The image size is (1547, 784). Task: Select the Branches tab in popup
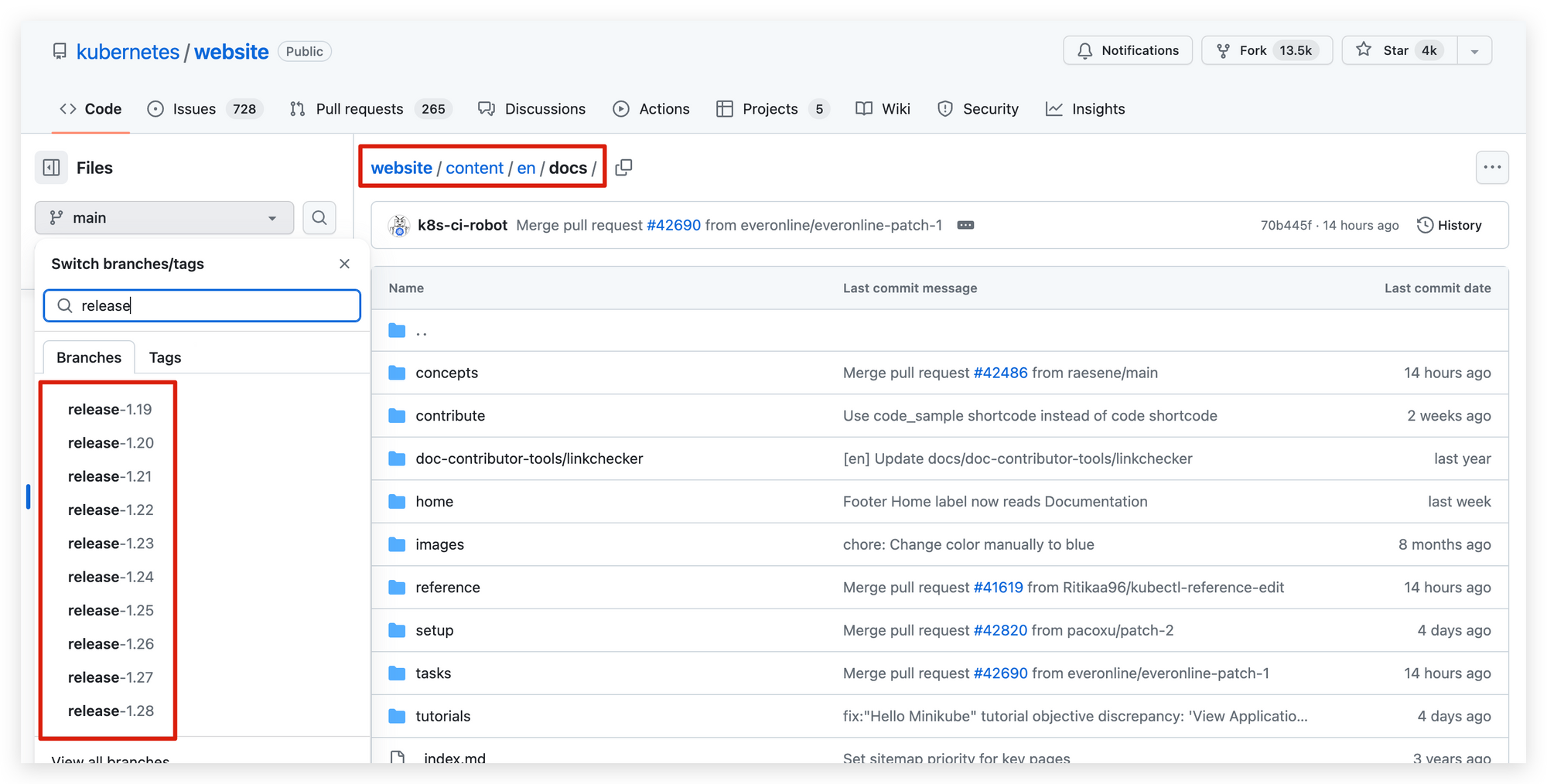tap(89, 357)
